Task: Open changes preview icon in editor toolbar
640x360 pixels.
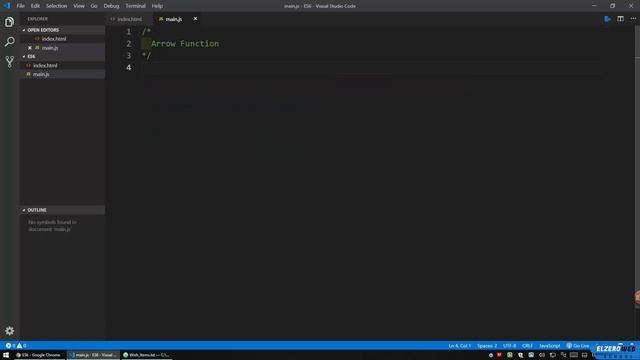Action: 607,19
